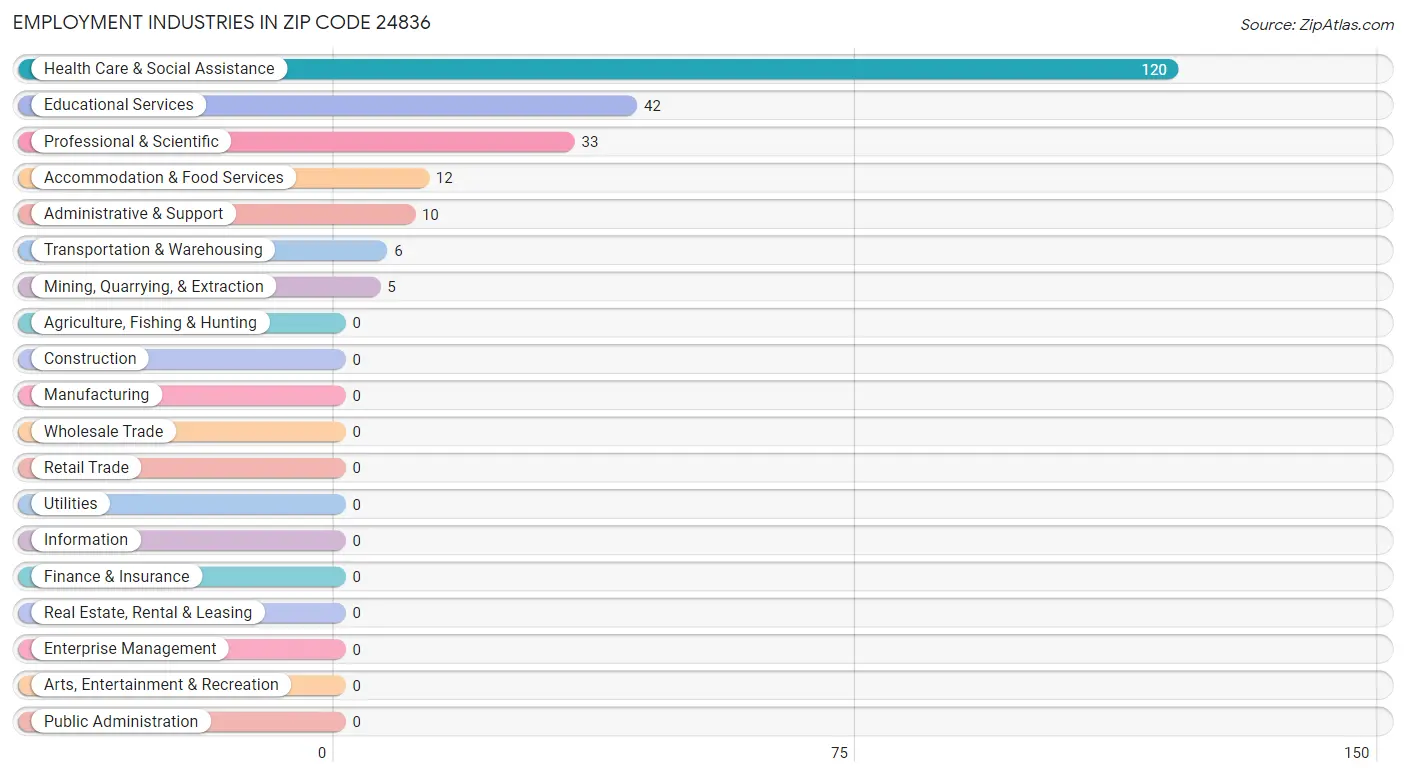Click the x-axis label 150
Image resolution: width=1406 pixels, height=776 pixels.
[x=1357, y=753]
